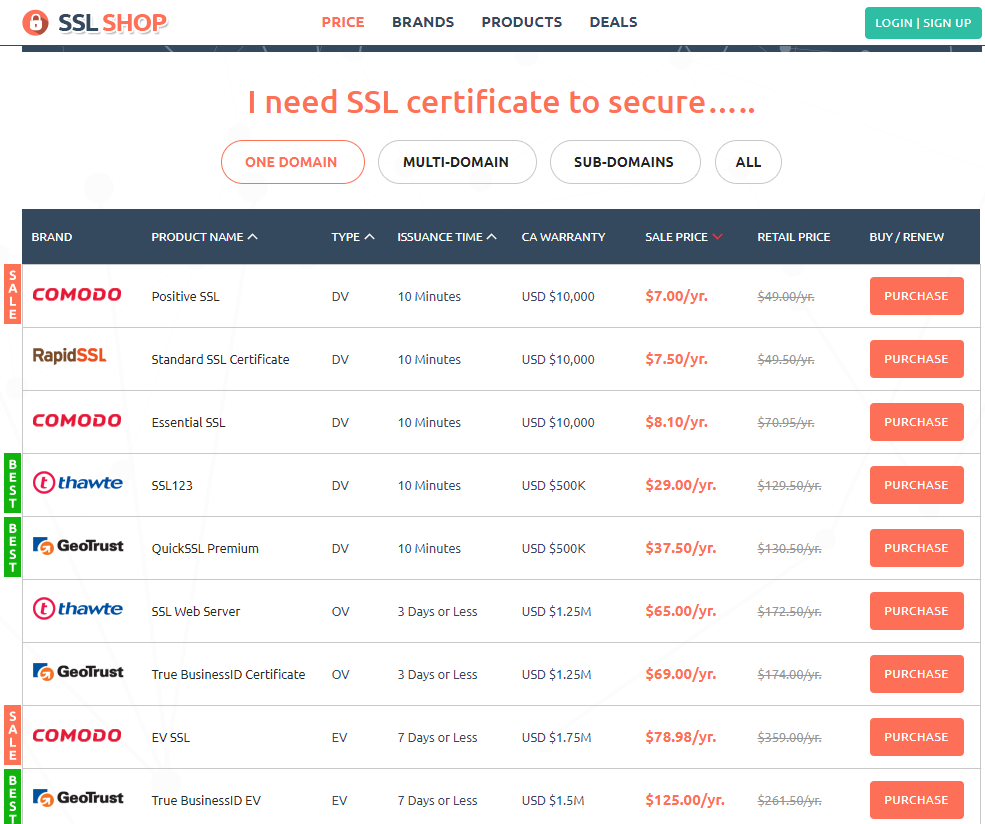985x824 pixels.
Task: Click the SALE badge beside EV SSL
Action: point(13,735)
